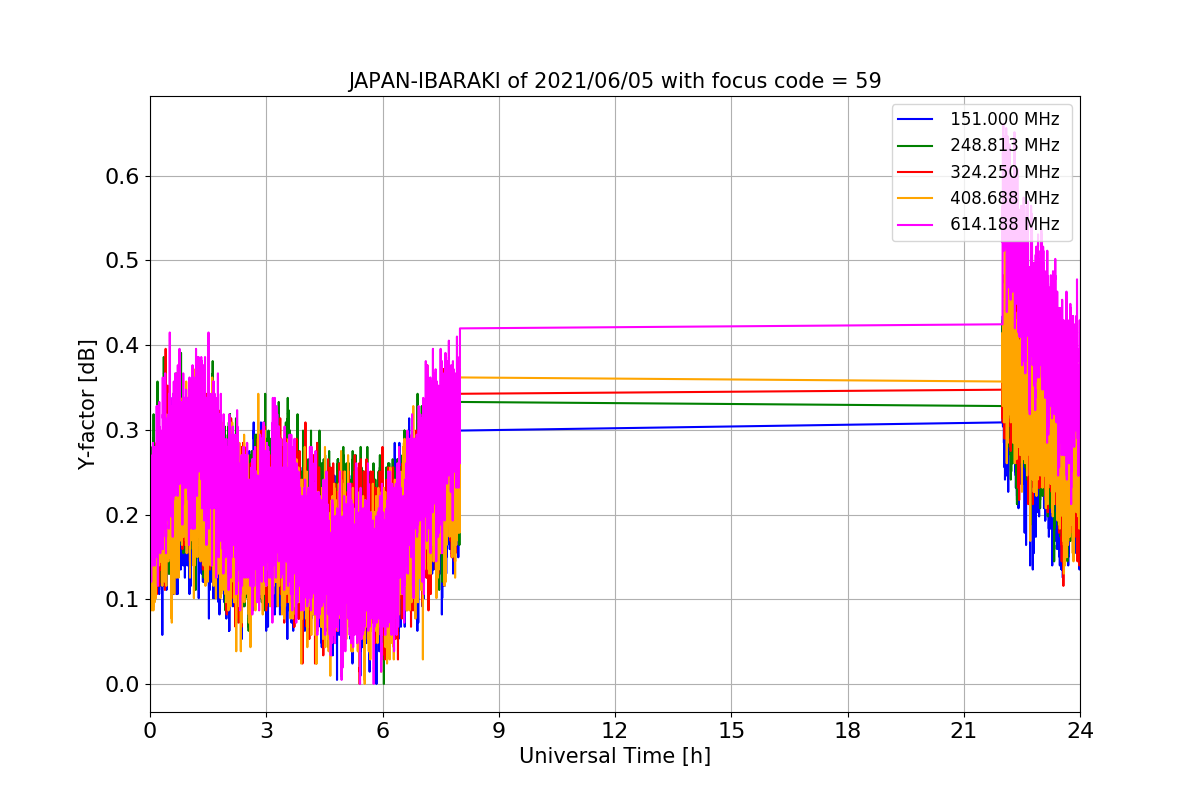1200x800 pixels.
Task: Click the 24 x-axis tick label
Action: pos(1080,731)
